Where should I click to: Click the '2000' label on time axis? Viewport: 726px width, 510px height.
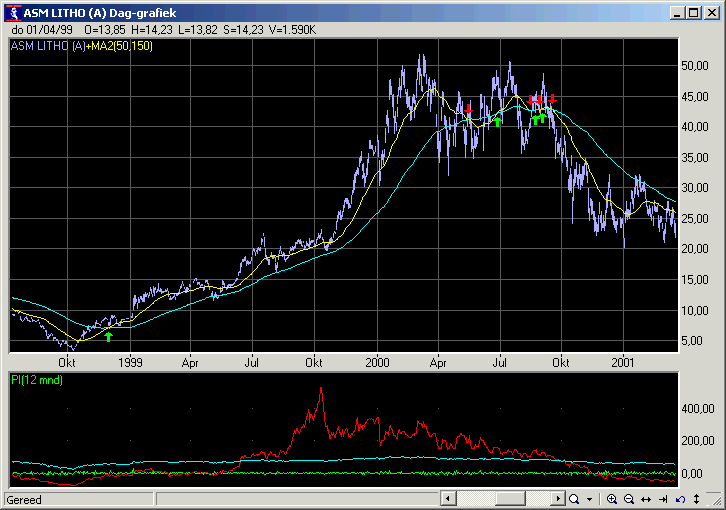[x=377, y=363]
